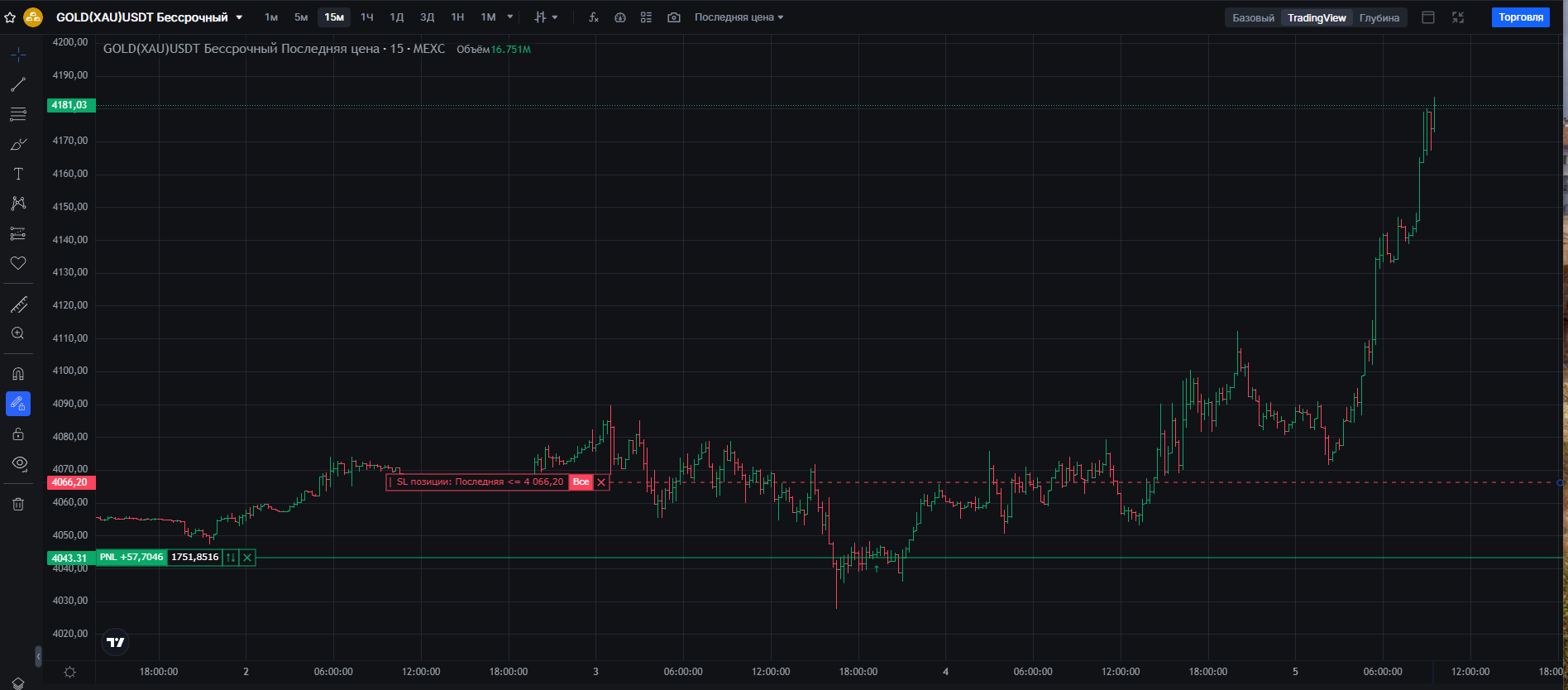This screenshot has height=690, width=1568.
Task: Click the SL позиции label on chart
Action: point(478,482)
